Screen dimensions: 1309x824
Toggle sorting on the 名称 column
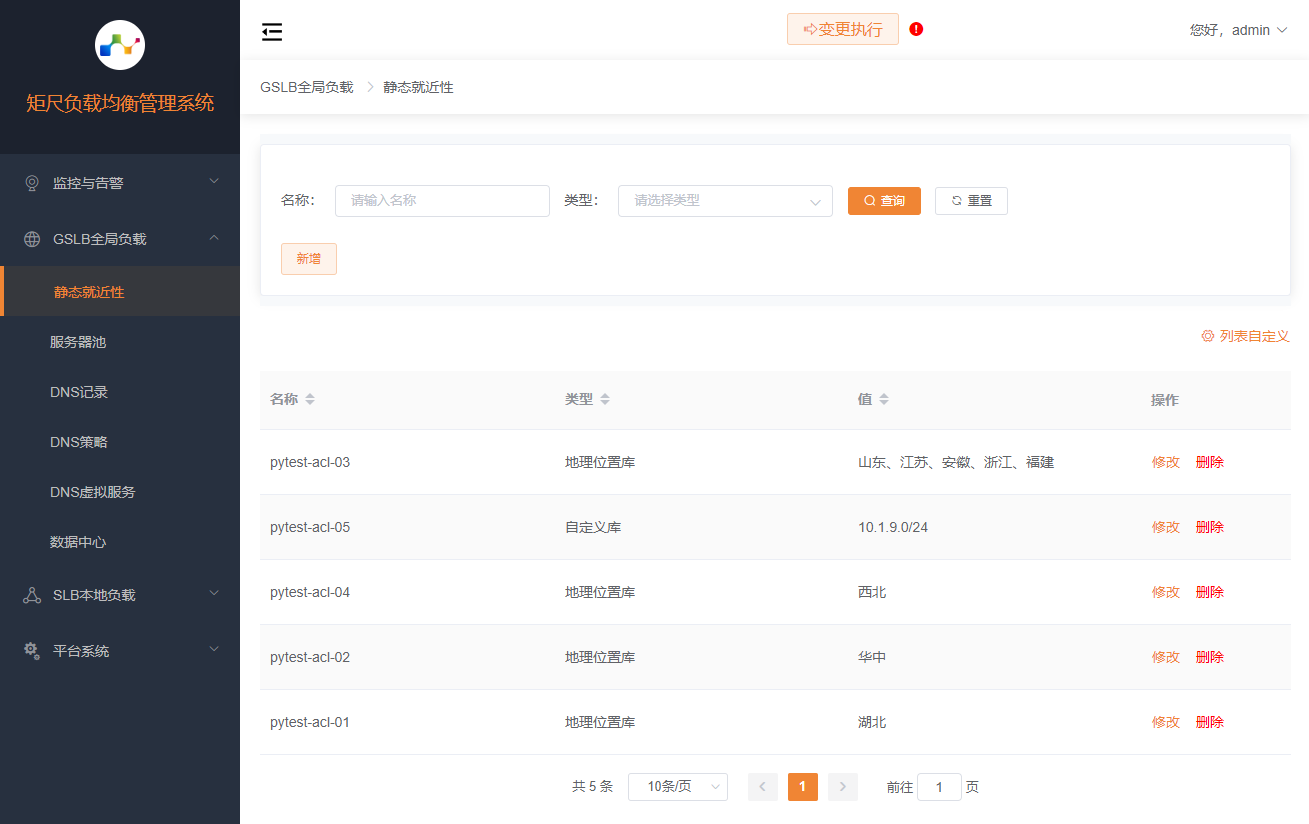[308, 398]
